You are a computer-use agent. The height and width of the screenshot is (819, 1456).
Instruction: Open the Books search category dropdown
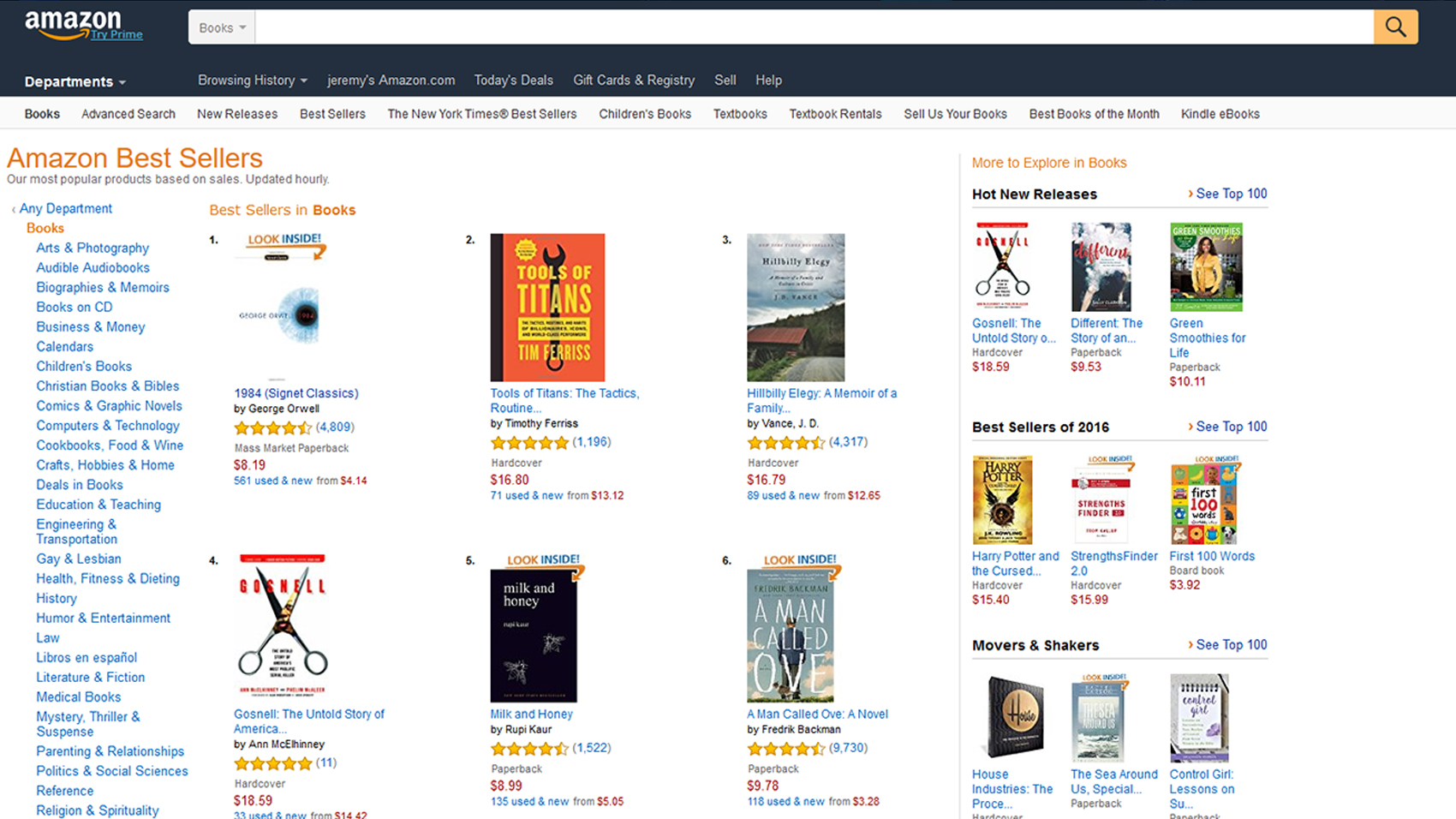(222, 27)
